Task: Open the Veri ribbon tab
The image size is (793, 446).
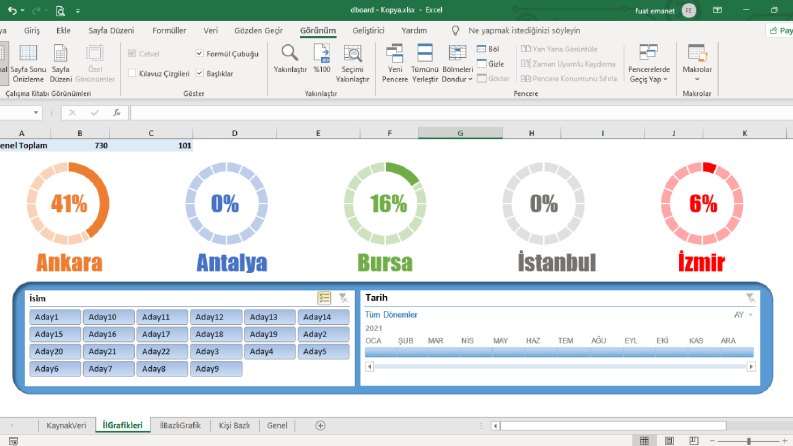Action: pos(210,30)
